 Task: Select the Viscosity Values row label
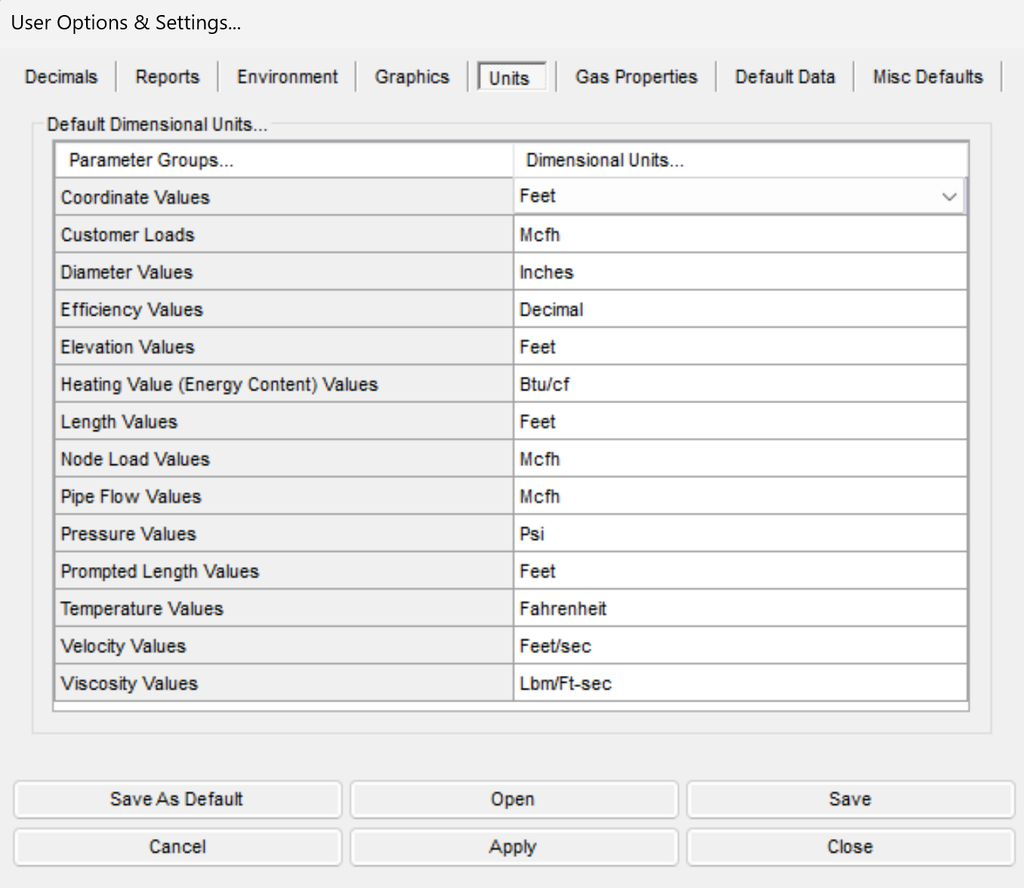point(284,683)
